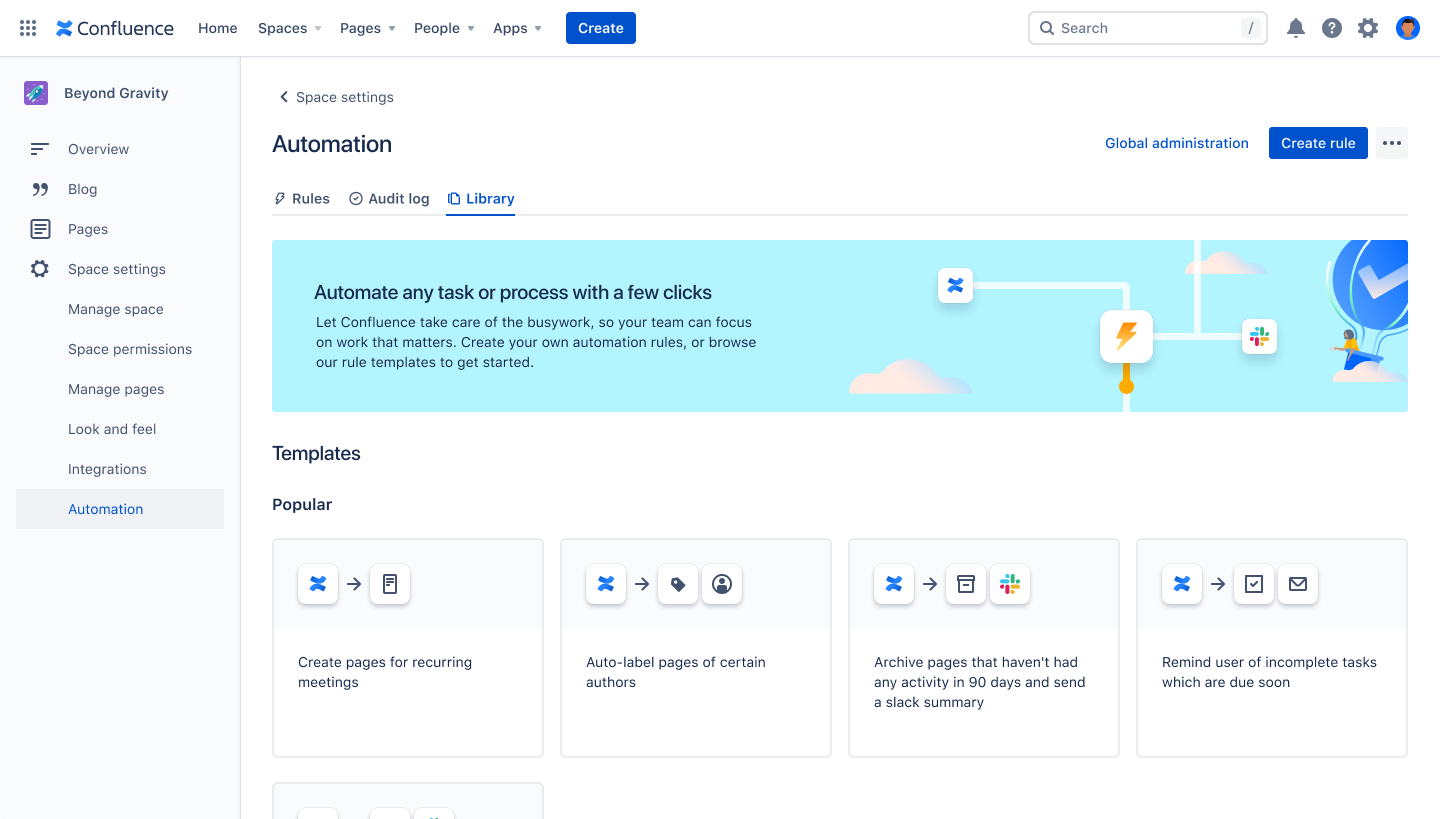This screenshot has width=1440, height=819.
Task: Open the notifications bell
Action: [1296, 27]
